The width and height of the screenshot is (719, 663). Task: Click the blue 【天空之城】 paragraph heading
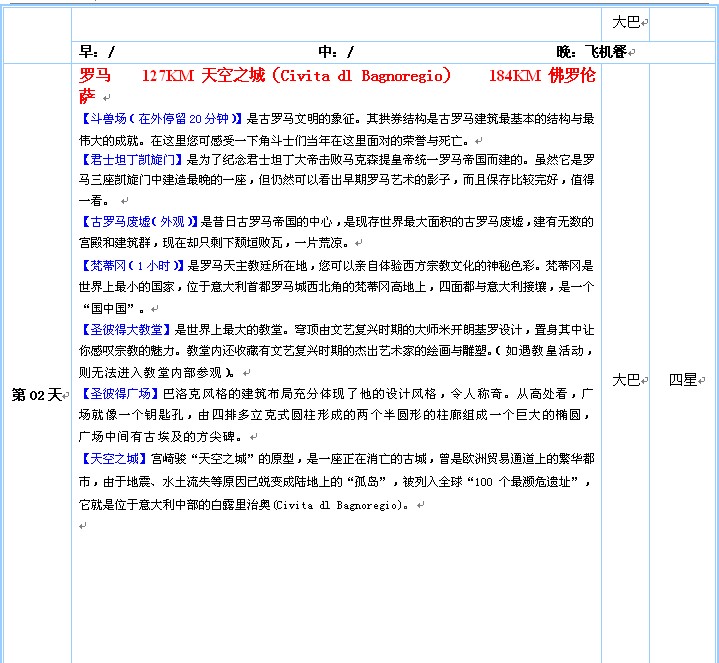113,458
